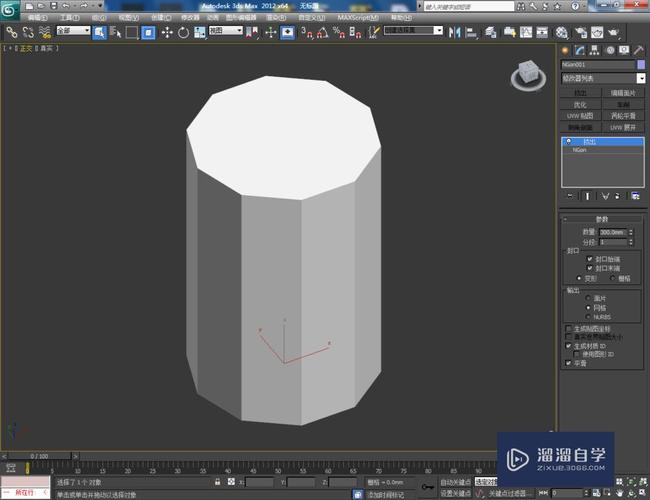650x500 pixels.
Task: Toggle Window/Crossing selection mode
Action: (148, 32)
